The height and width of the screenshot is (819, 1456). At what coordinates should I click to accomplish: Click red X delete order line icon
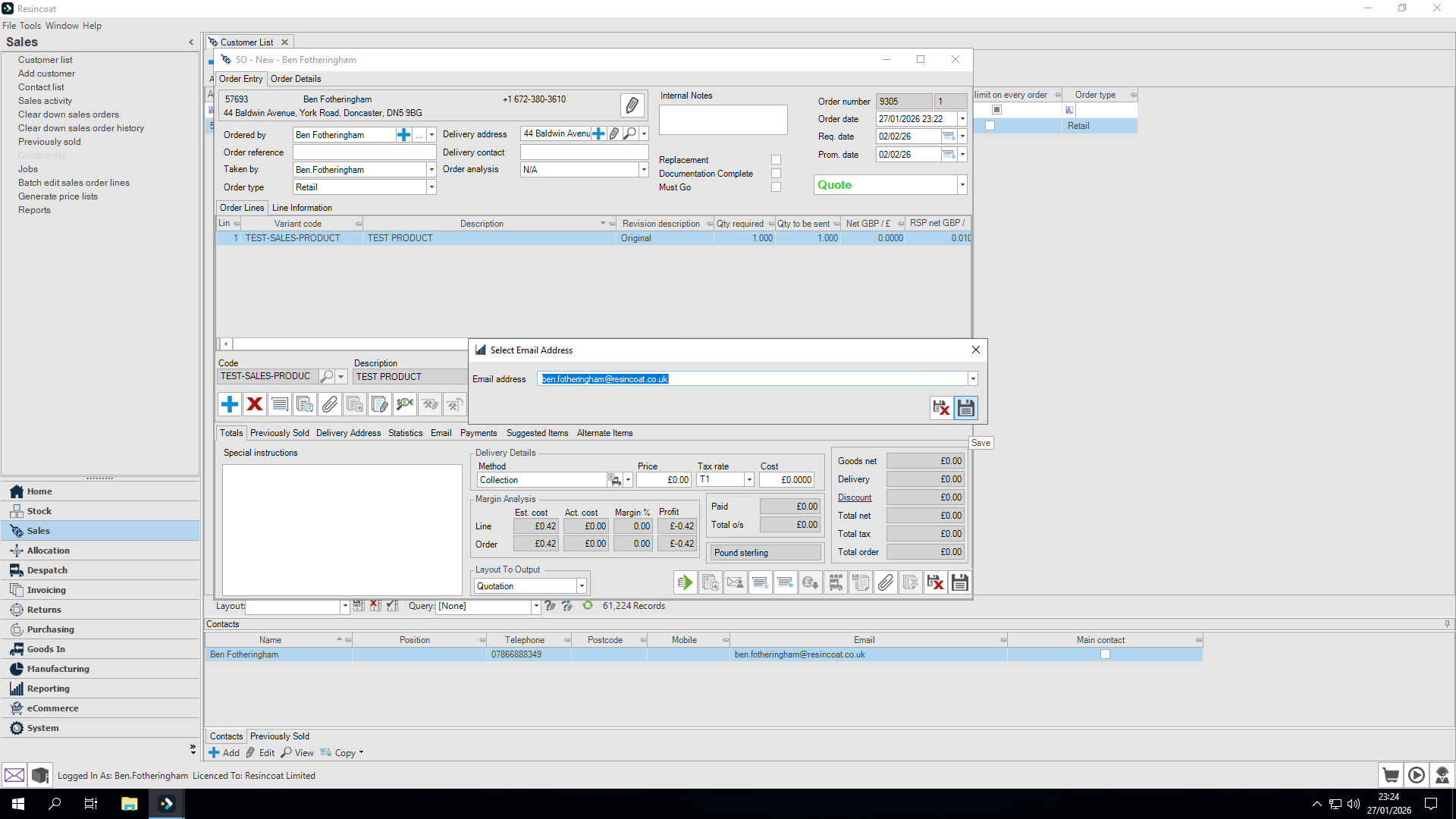click(255, 404)
